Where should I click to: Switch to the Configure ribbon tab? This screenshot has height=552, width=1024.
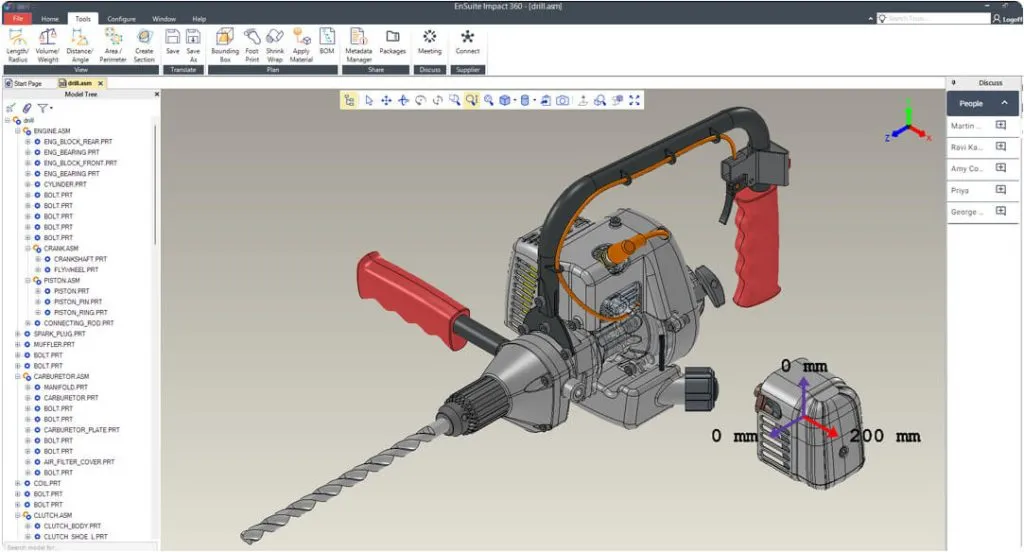(121, 19)
